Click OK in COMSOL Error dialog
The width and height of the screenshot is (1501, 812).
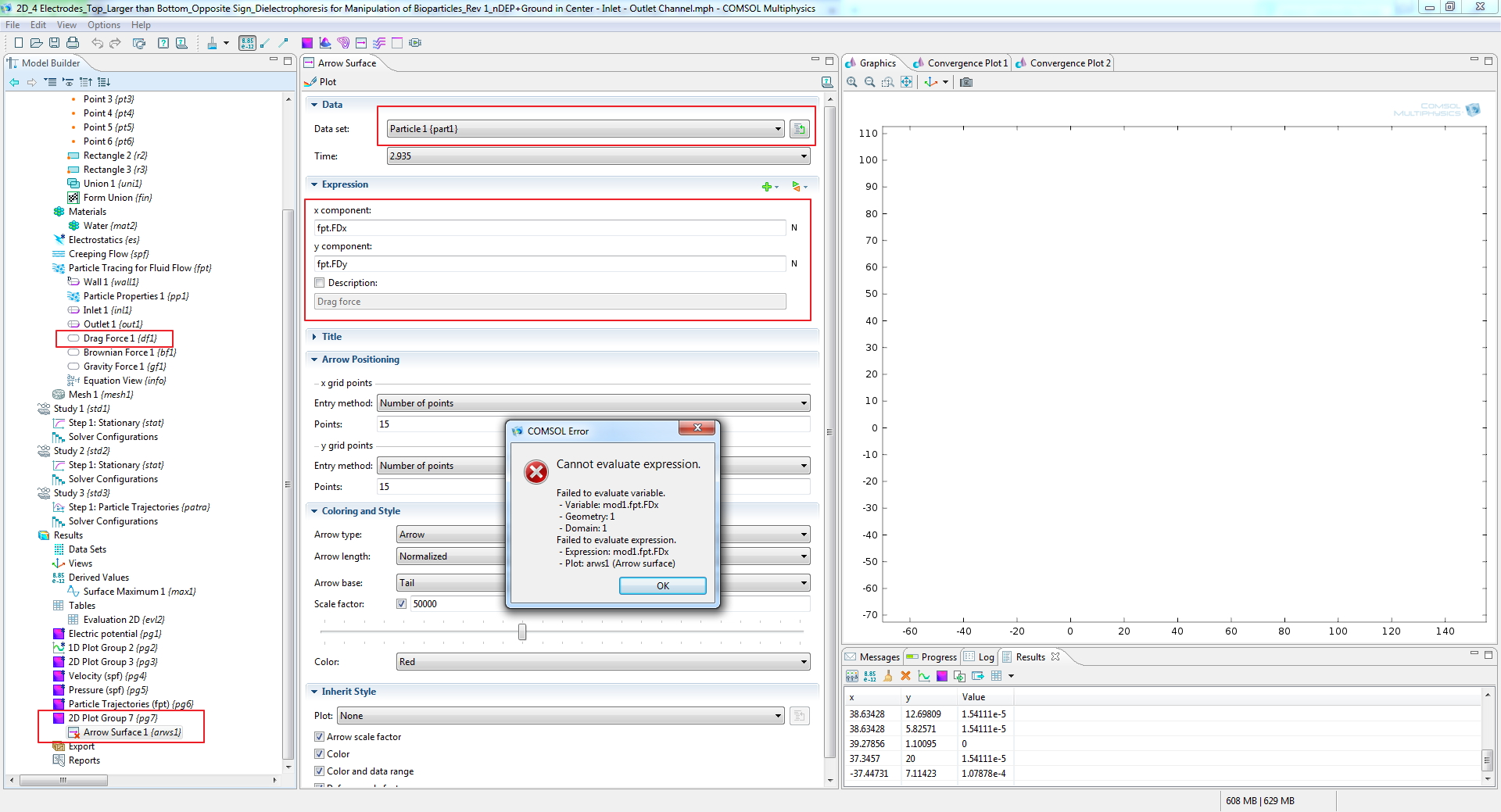point(662,585)
